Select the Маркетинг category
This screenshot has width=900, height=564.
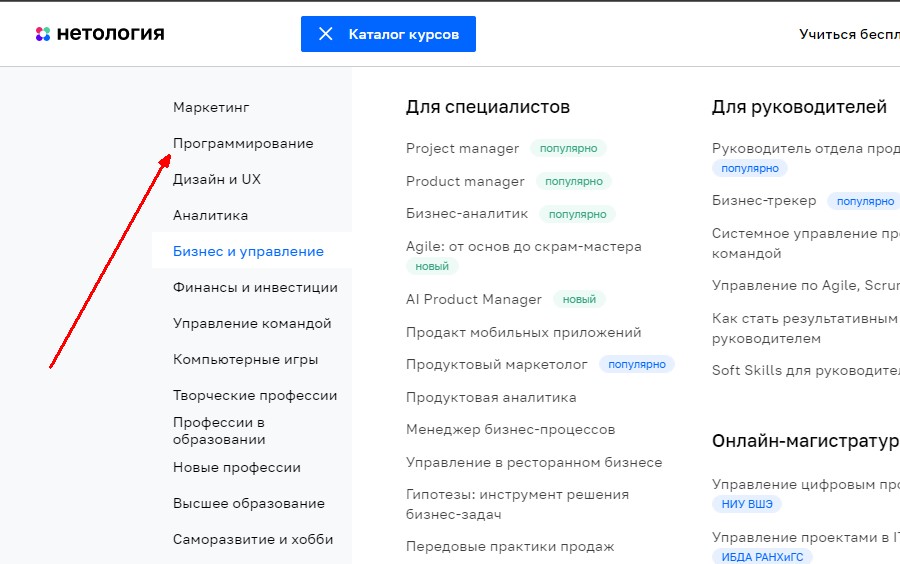tap(211, 107)
